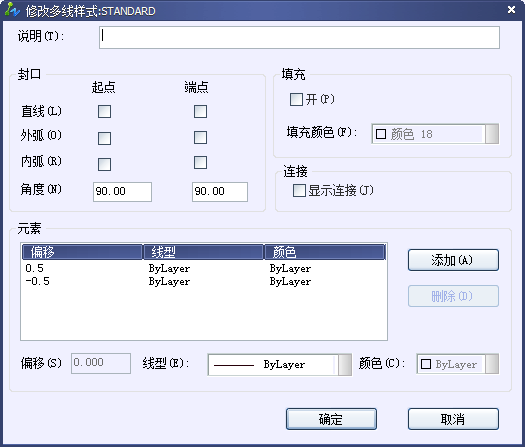Check 外弧 cap for 端点

click(200, 137)
